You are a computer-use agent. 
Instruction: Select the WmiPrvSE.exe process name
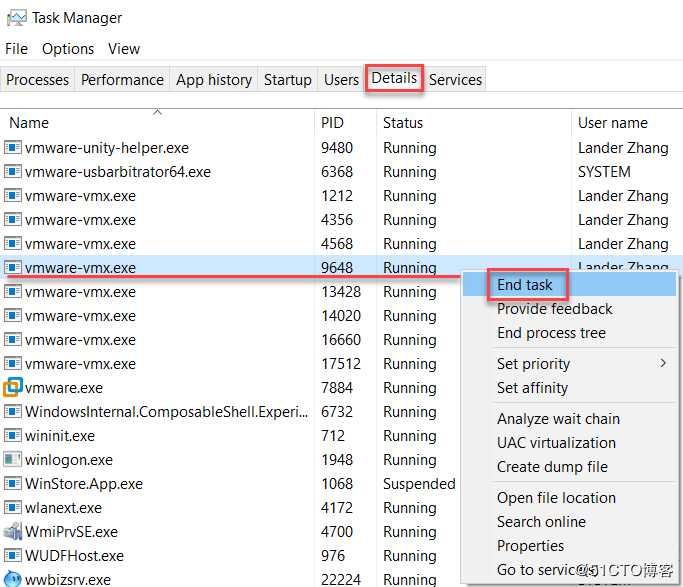[71, 531]
